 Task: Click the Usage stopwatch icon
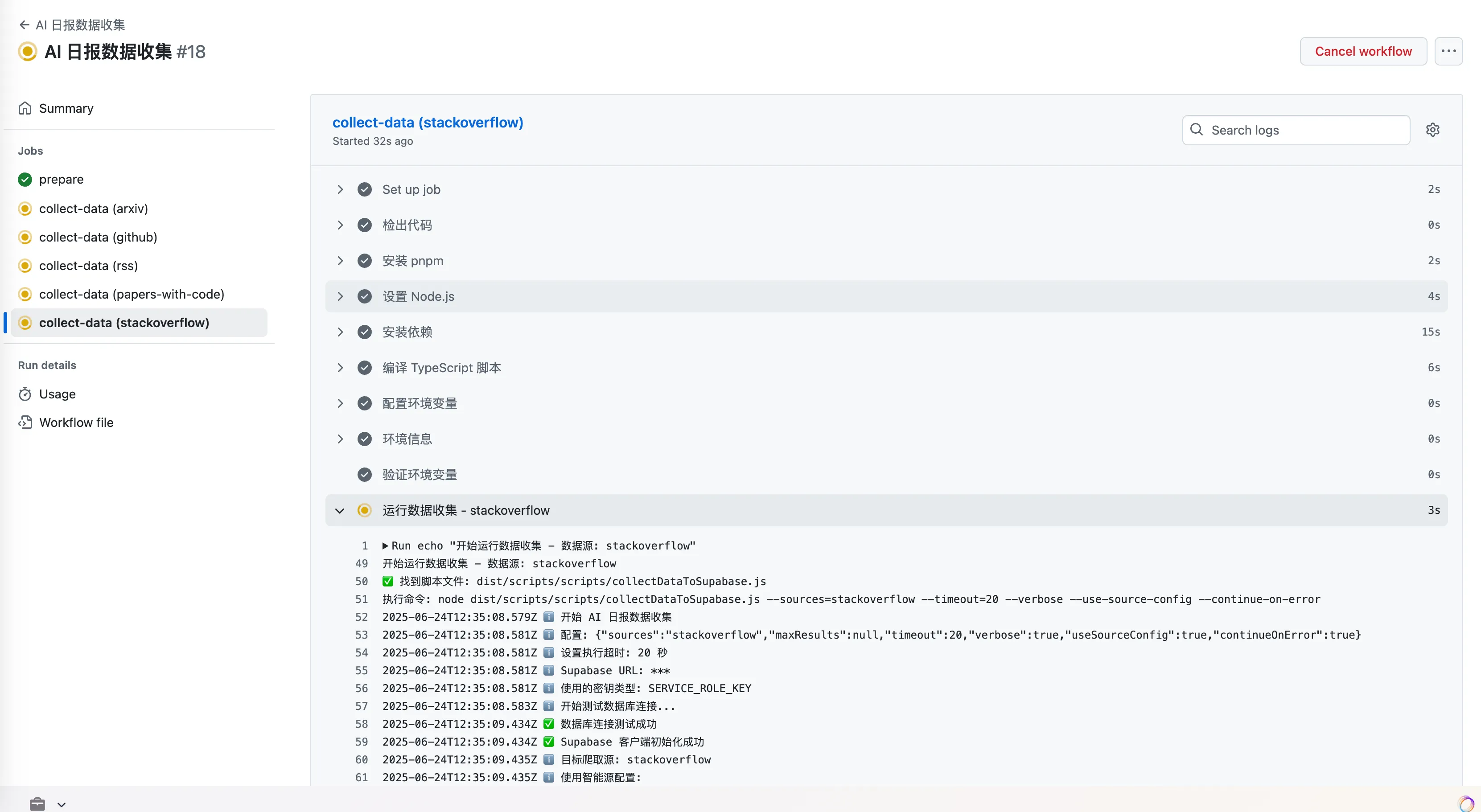point(25,394)
